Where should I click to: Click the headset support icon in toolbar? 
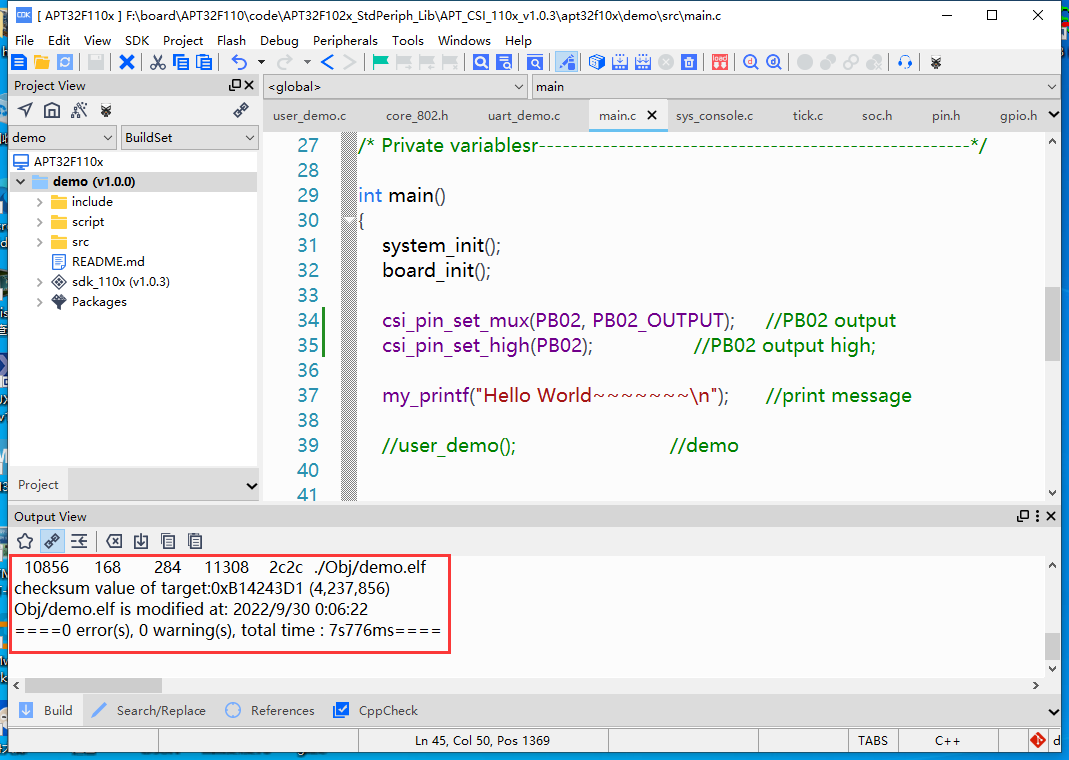point(905,62)
